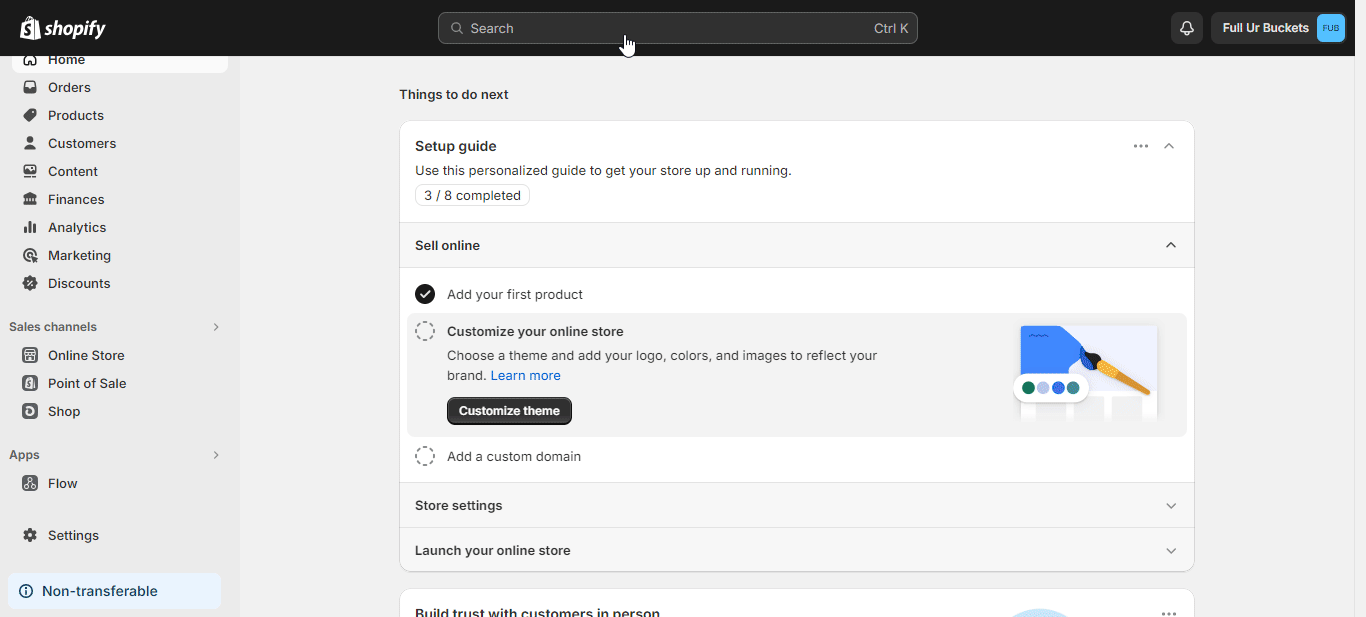Viewport: 1366px width, 617px height.
Task: Click the Customize theme button
Action: click(x=509, y=411)
